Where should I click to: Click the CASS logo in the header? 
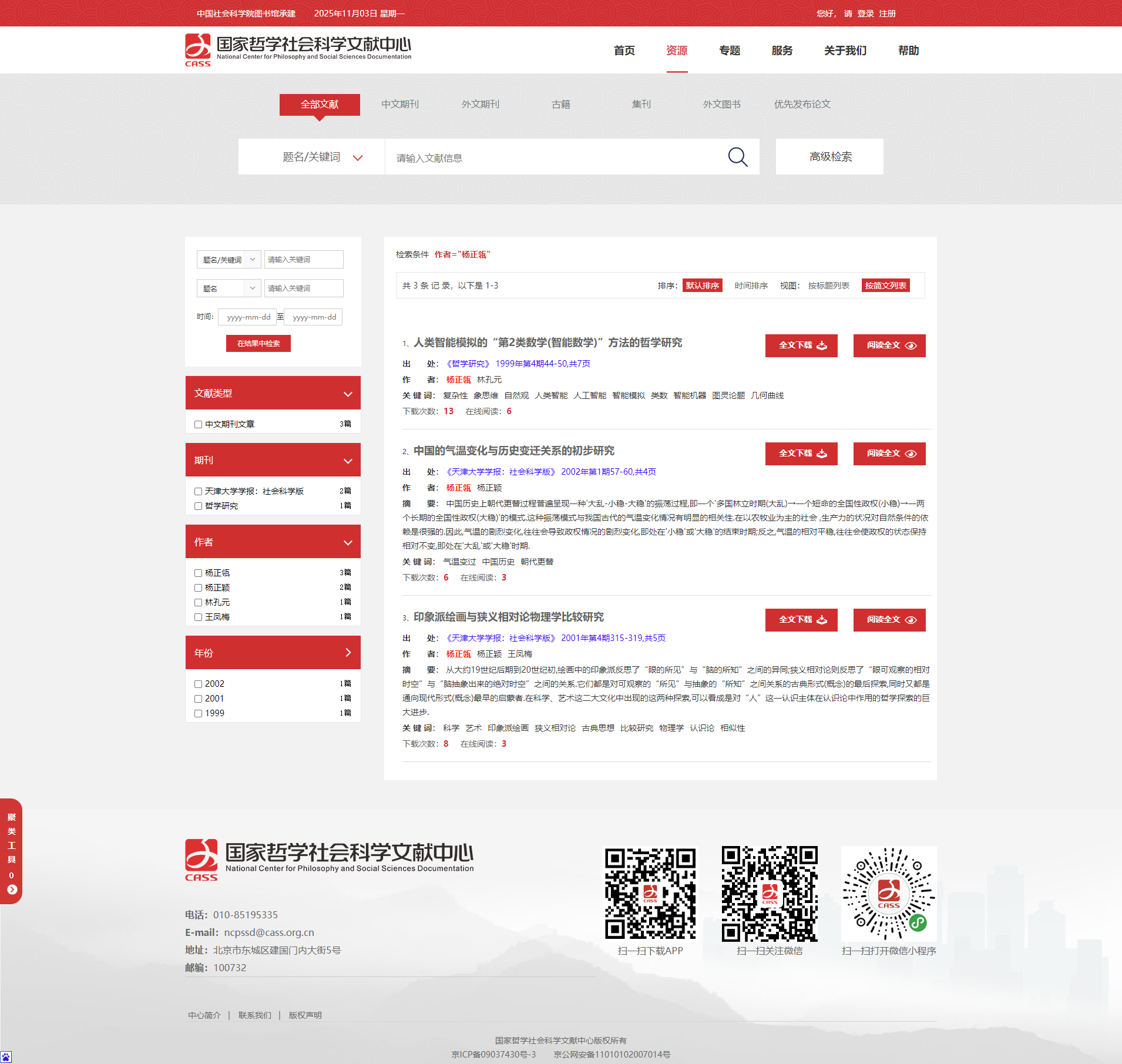pos(198,50)
